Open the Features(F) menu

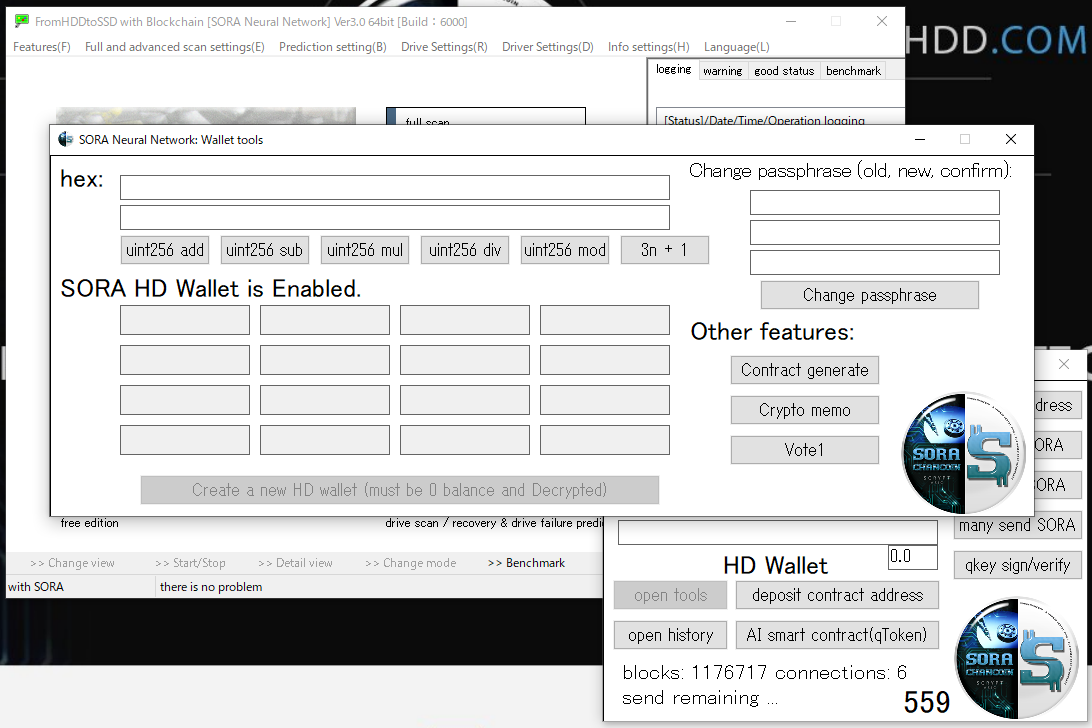[42, 47]
